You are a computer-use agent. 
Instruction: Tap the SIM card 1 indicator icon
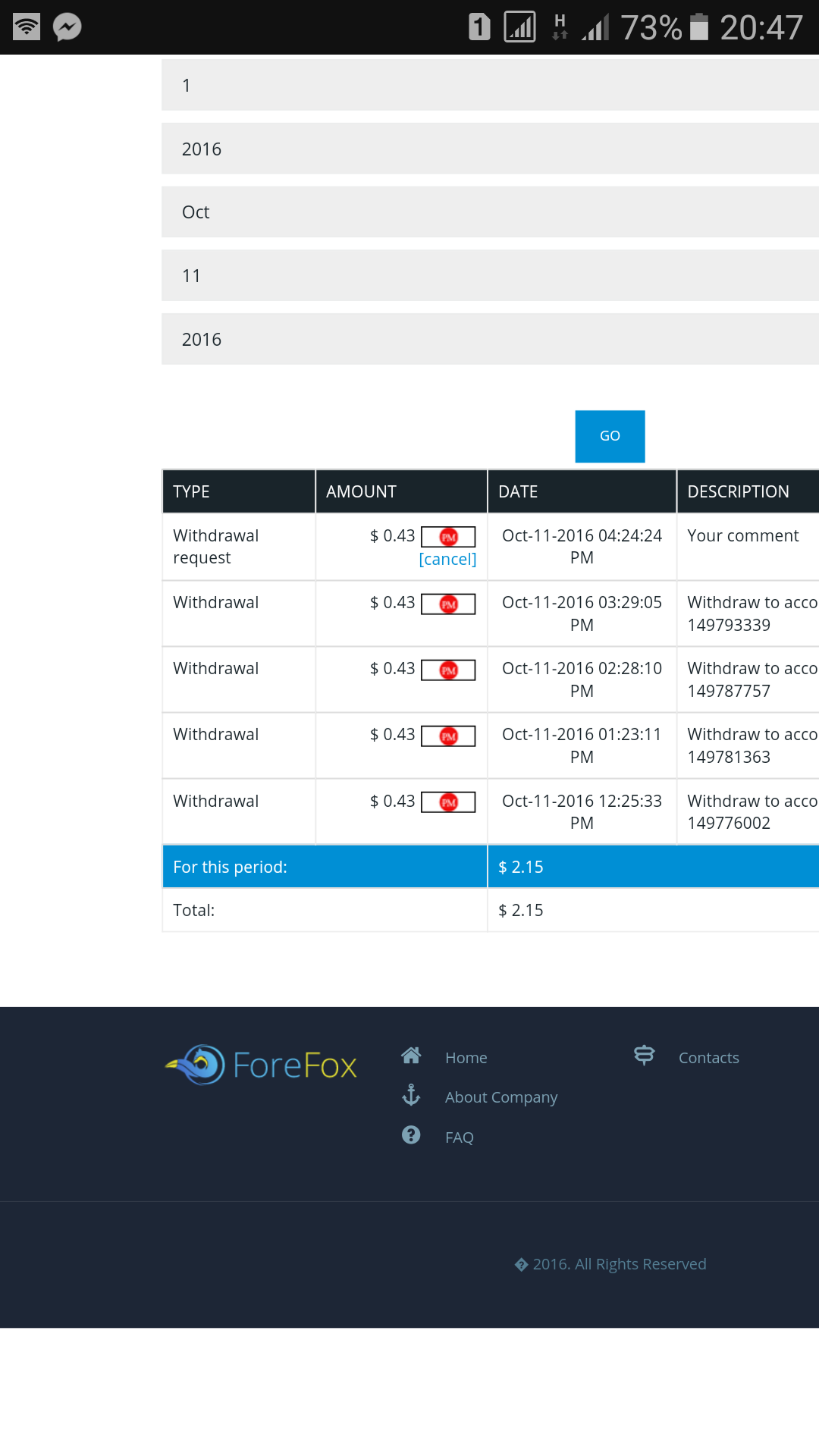point(479,27)
